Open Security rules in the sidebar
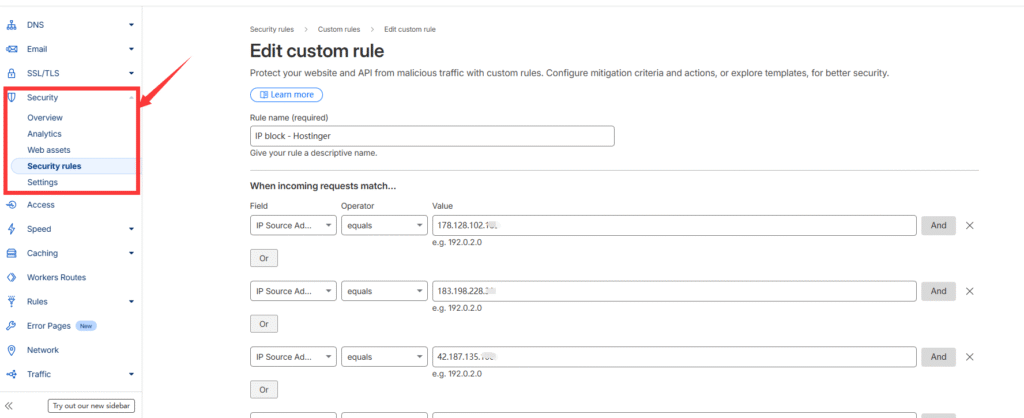Image resolution: width=1024 pixels, height=418 pixels. point(54,166)
